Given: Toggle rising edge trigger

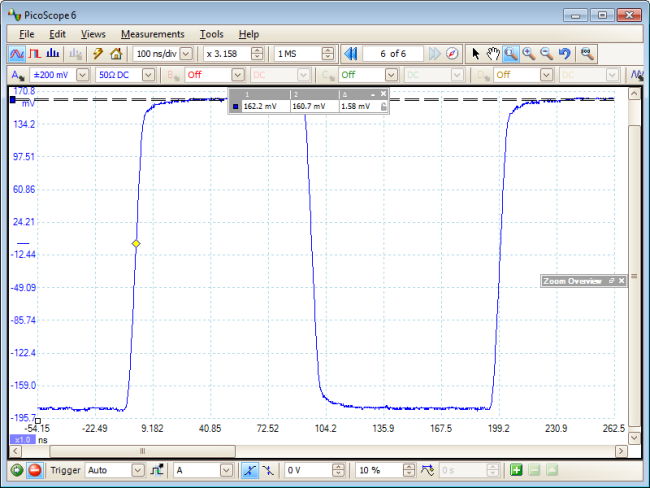Looking at the screenshot, I should 248,470.
